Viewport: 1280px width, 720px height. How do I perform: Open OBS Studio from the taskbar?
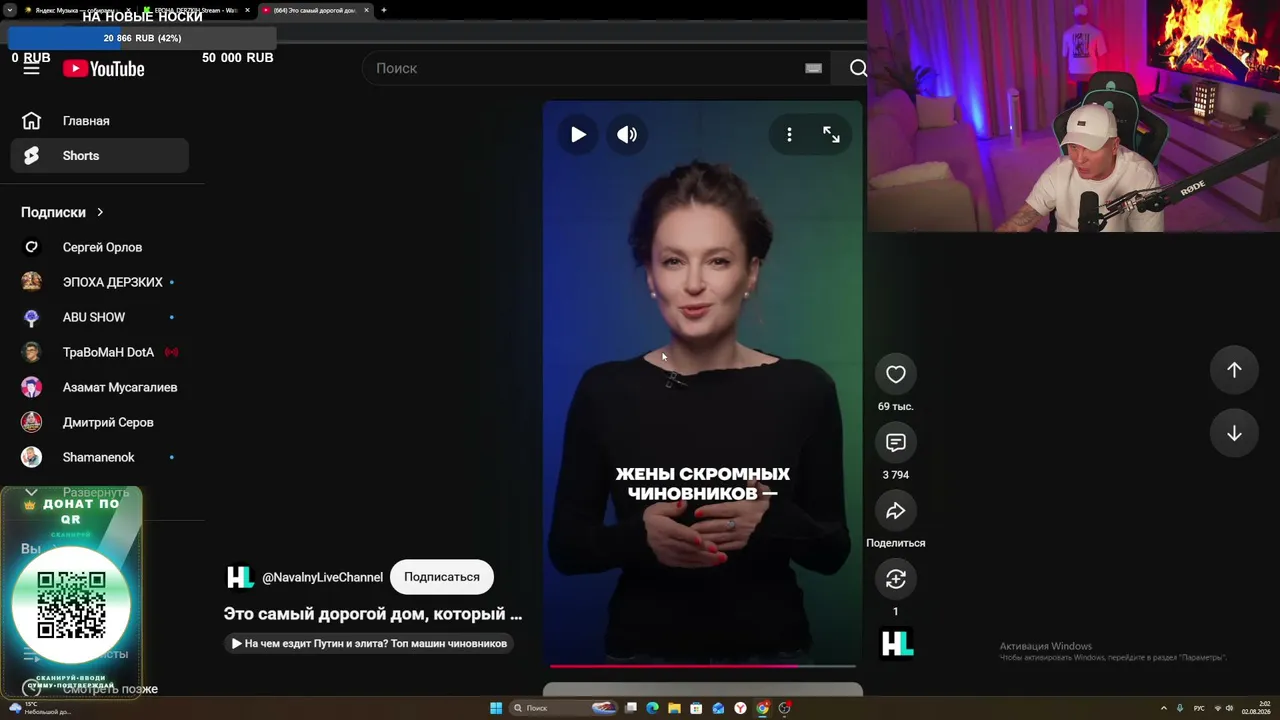point(785,708)
